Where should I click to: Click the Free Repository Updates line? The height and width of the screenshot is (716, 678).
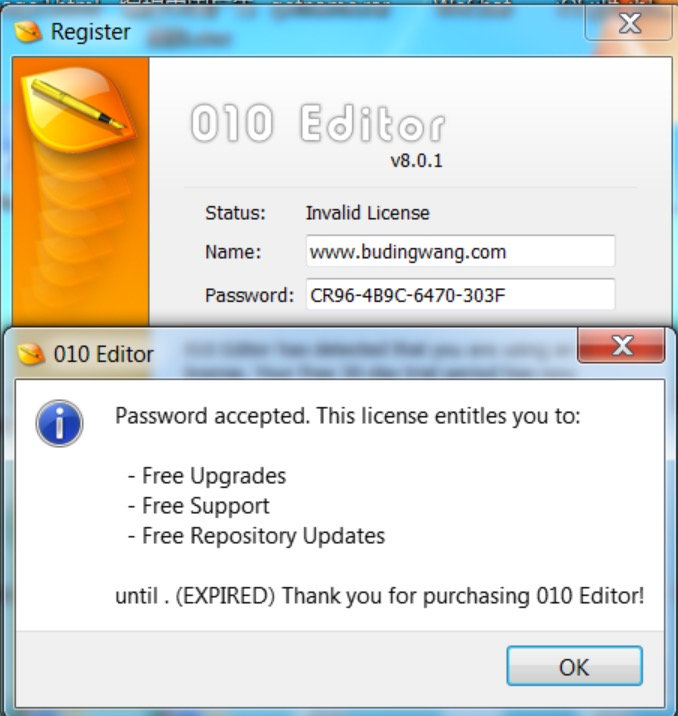coord(257,536)
